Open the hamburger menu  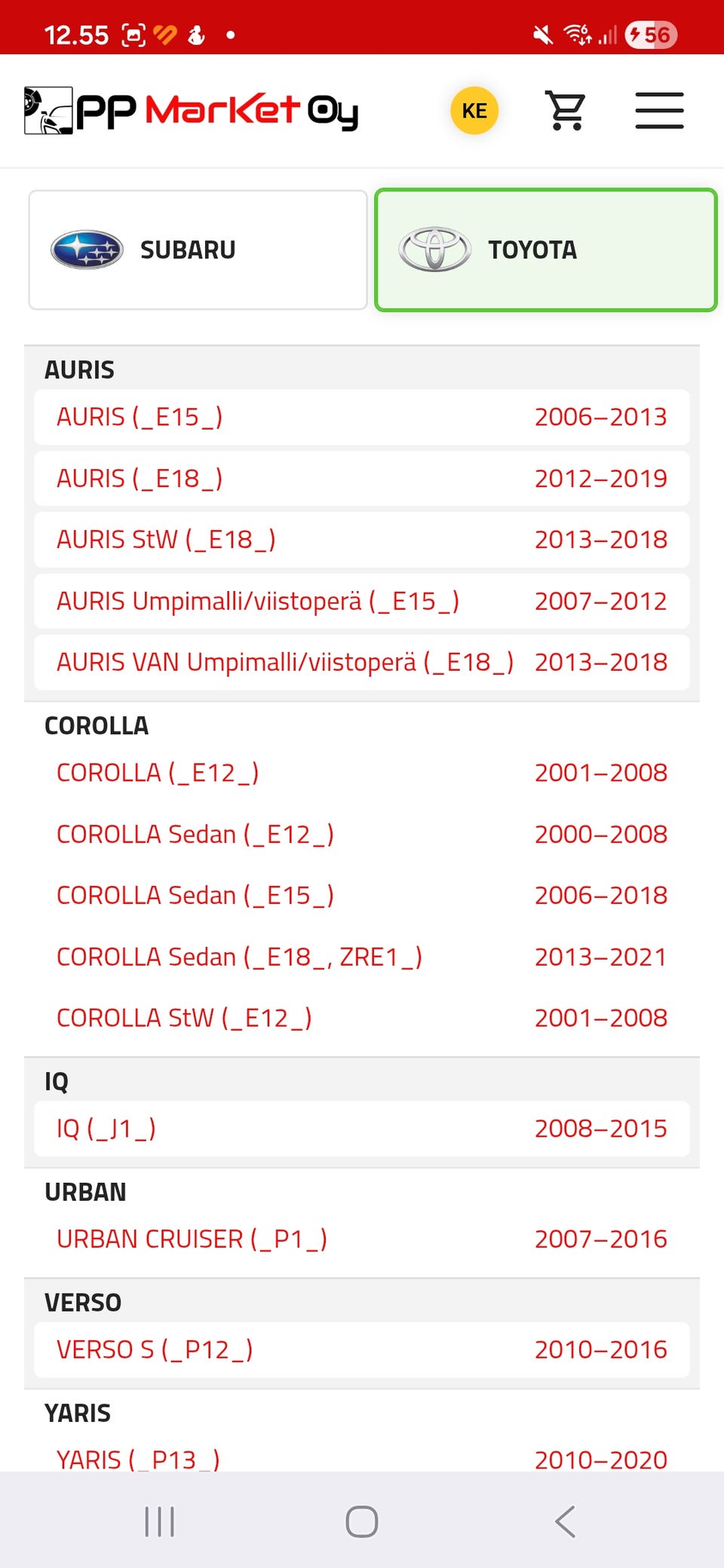[x=659, y=111]
